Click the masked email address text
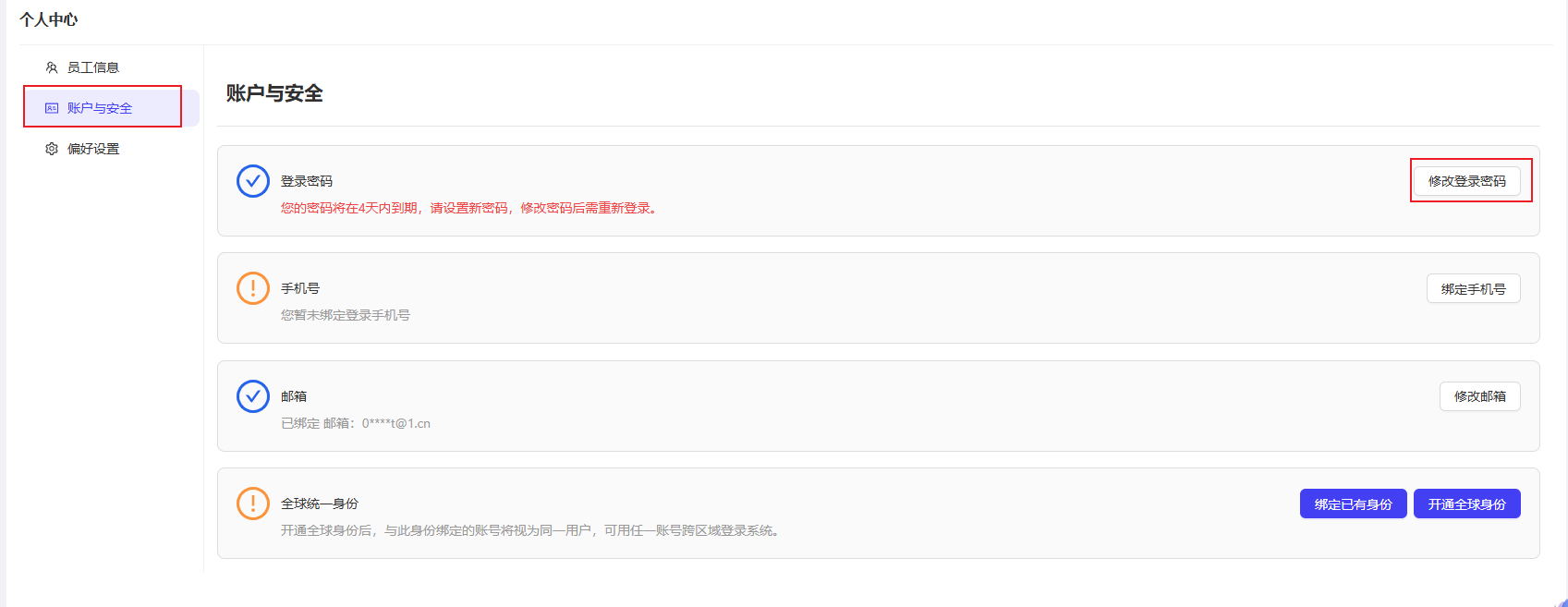Viewport: 1568px width, 607px height. point(395,423)
